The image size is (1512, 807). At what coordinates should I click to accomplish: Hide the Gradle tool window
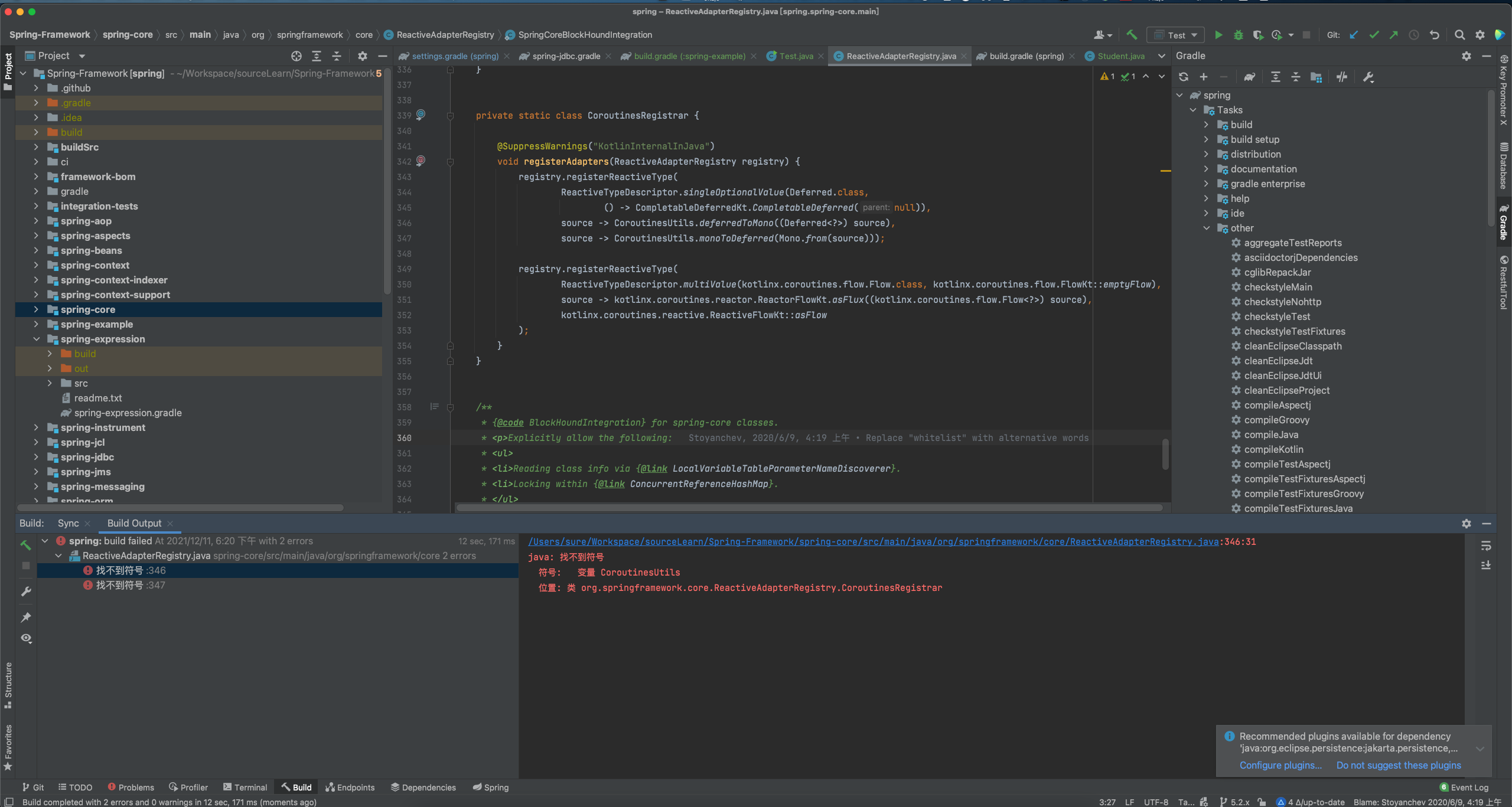point(1487,56)
